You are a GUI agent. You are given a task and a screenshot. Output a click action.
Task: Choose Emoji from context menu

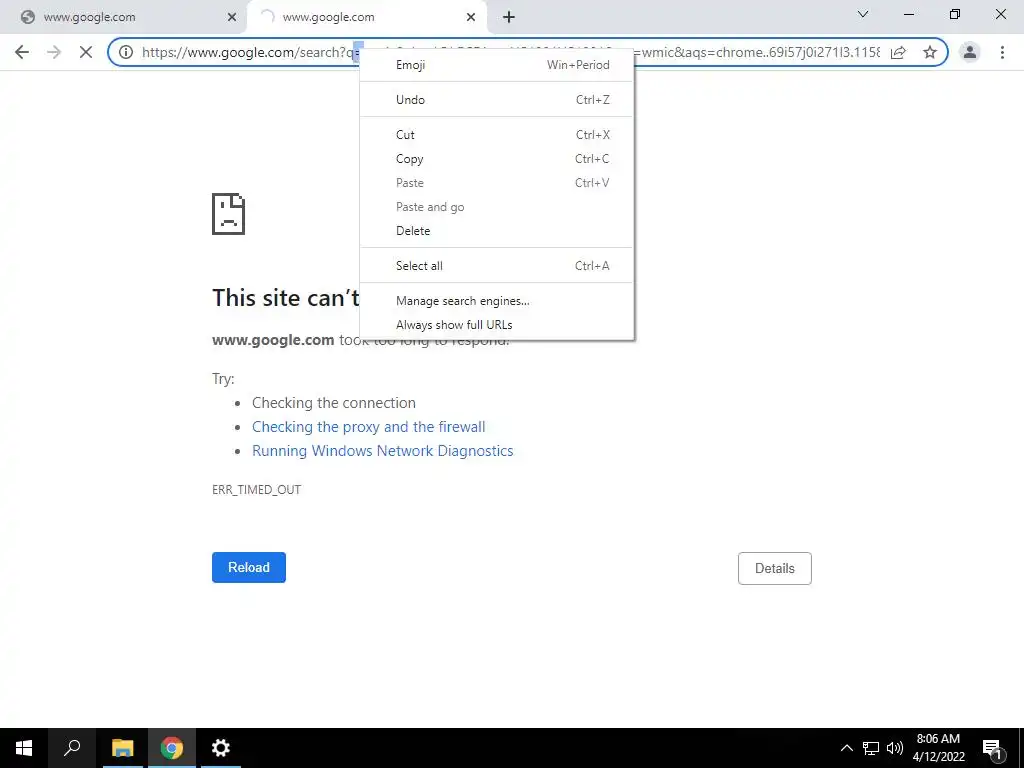(497, 65)
